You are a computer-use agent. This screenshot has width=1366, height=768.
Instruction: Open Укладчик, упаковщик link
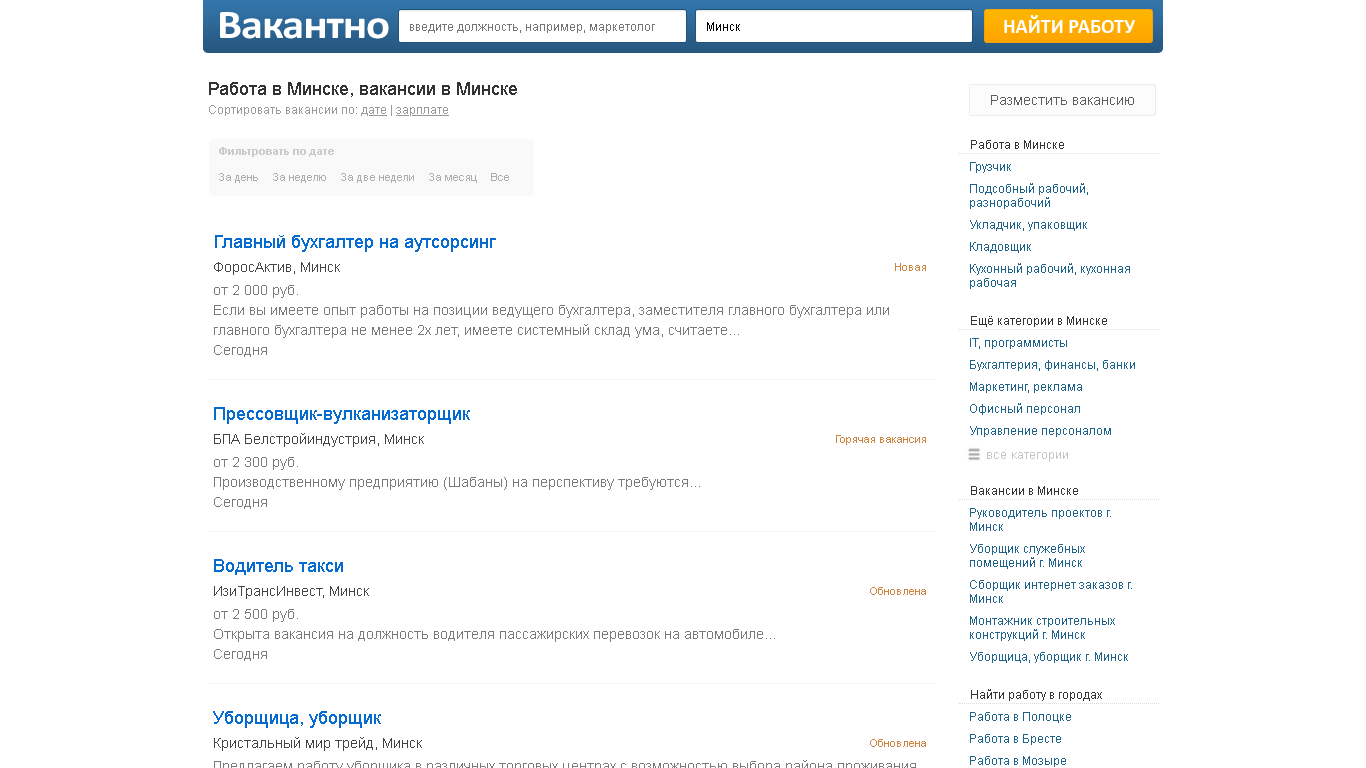(1028, 225)
